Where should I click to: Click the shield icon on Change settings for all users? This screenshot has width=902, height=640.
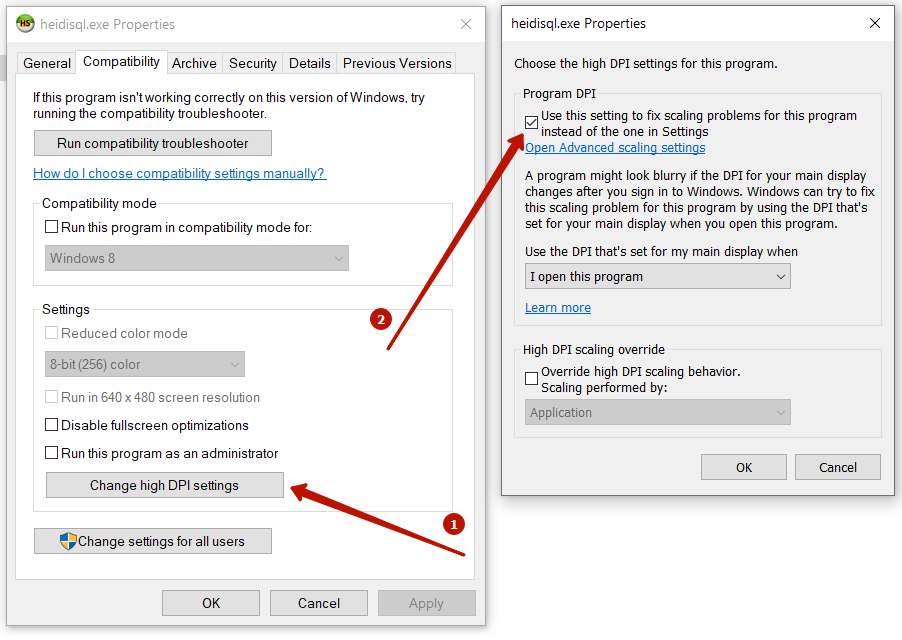pos(68,541)
